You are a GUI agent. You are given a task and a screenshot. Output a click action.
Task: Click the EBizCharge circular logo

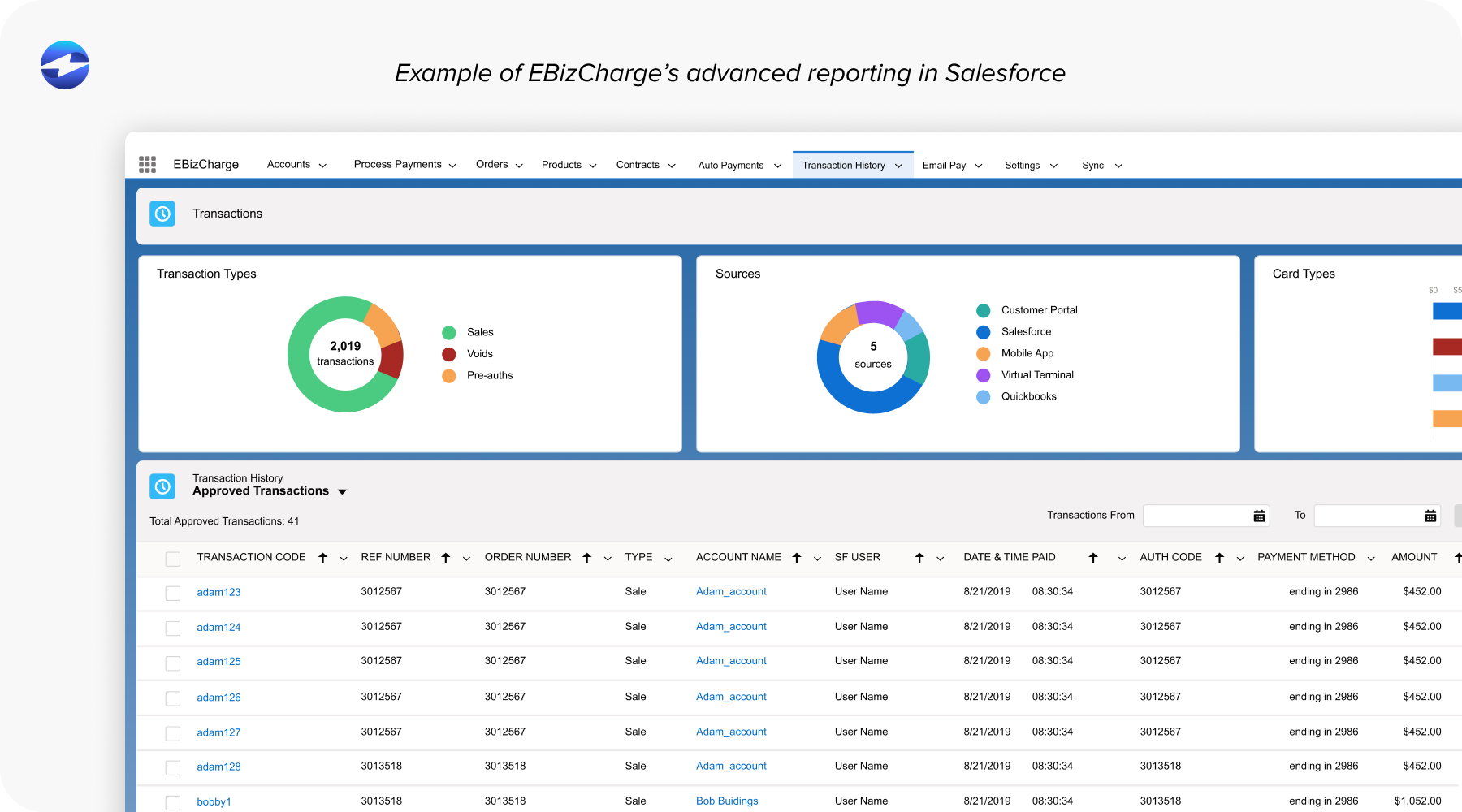coord(64,65)
